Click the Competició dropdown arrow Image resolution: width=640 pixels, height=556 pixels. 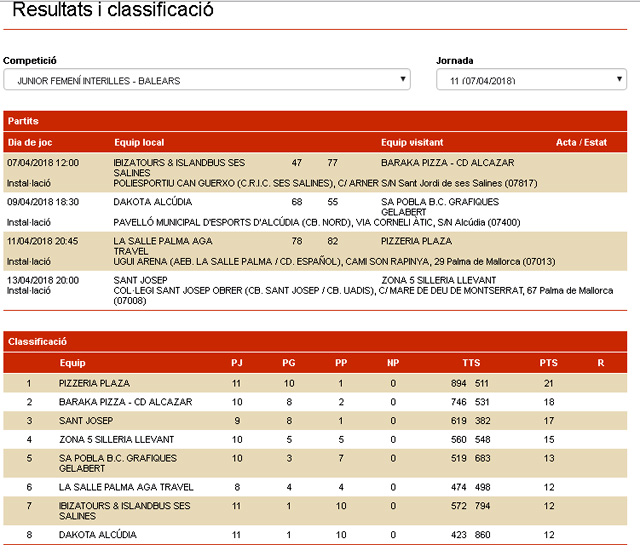[x=403, y=80]
